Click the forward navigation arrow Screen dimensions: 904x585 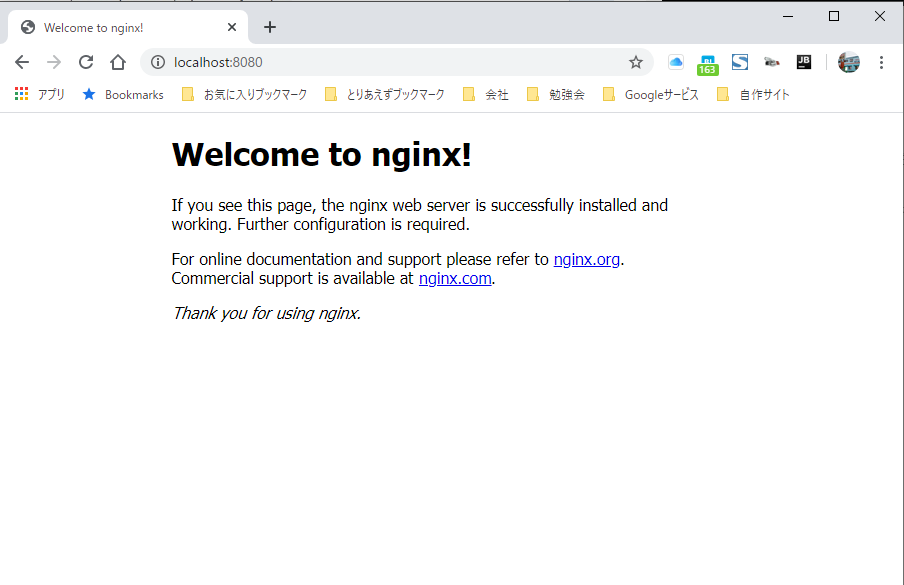click(54, 62)
